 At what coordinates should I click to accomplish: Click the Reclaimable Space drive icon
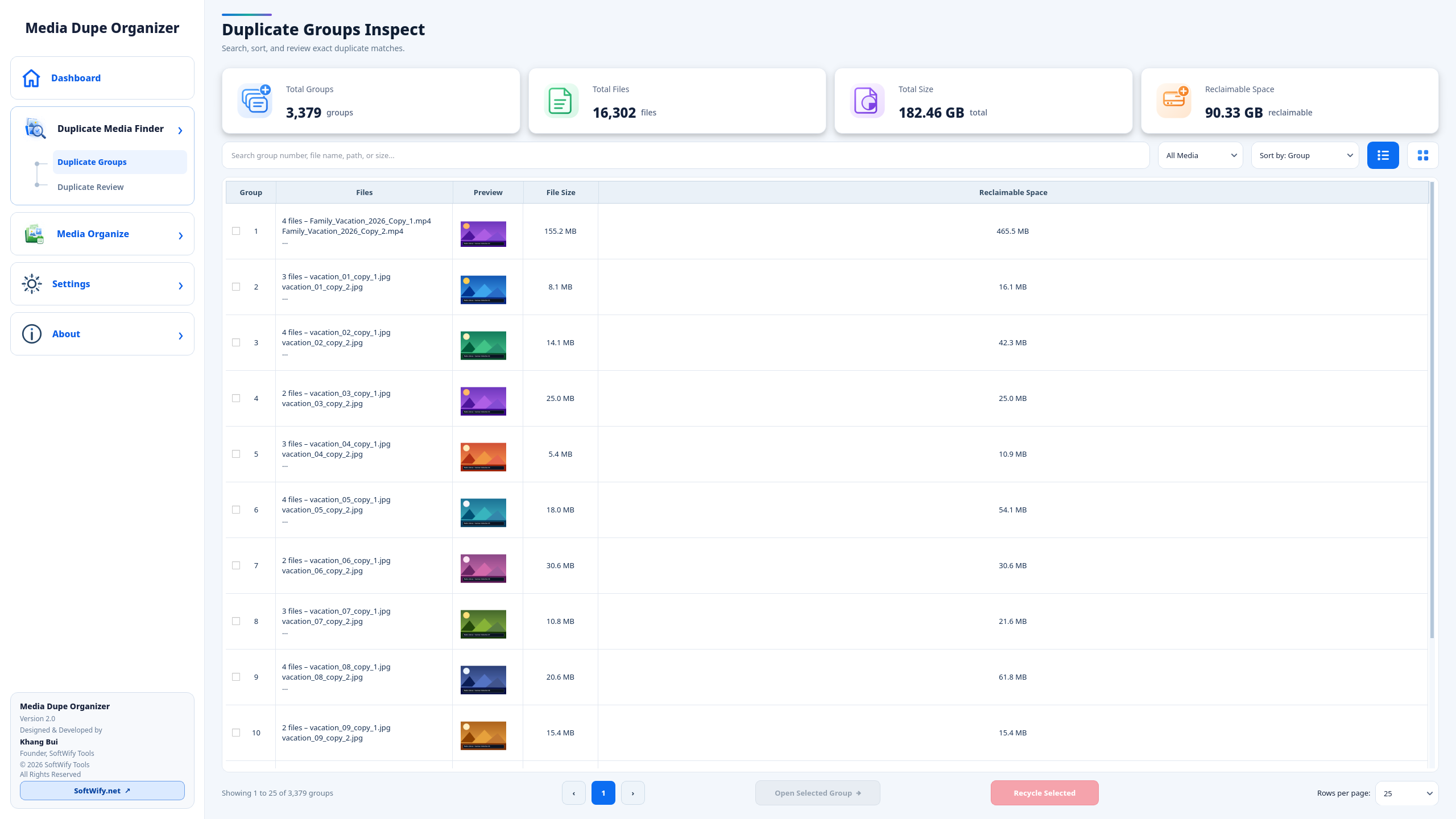[1174, 101]
